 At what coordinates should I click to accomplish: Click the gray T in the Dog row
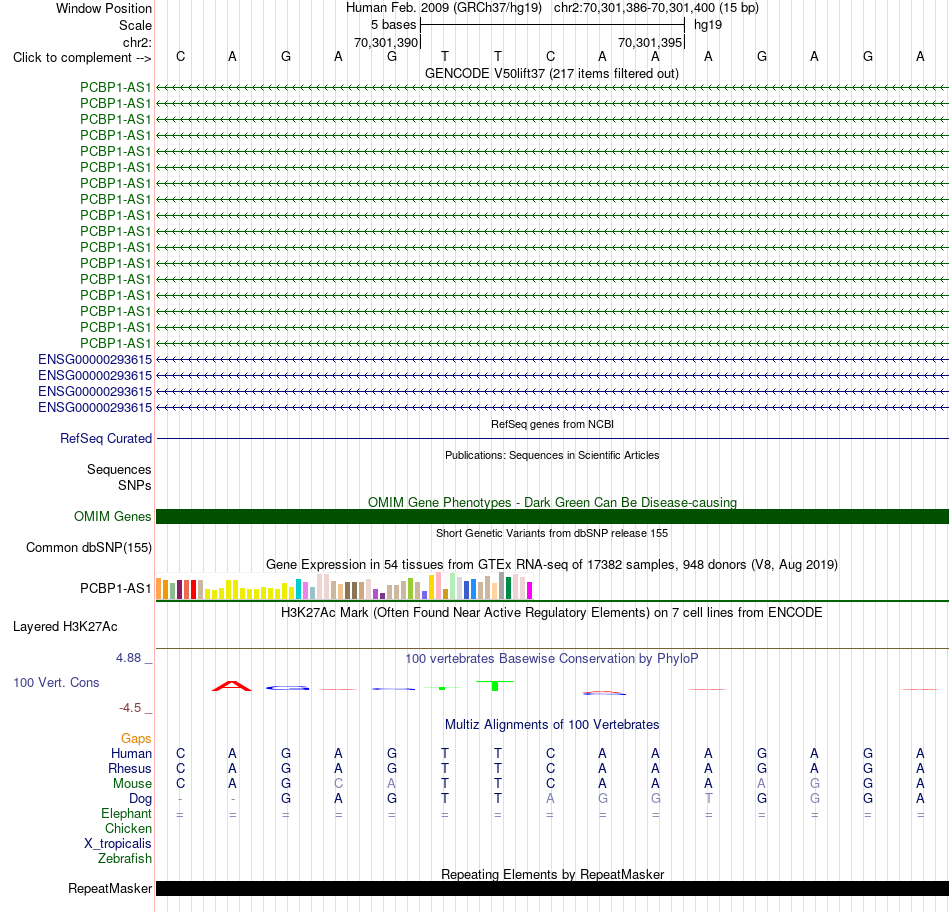tap(708, 799)
